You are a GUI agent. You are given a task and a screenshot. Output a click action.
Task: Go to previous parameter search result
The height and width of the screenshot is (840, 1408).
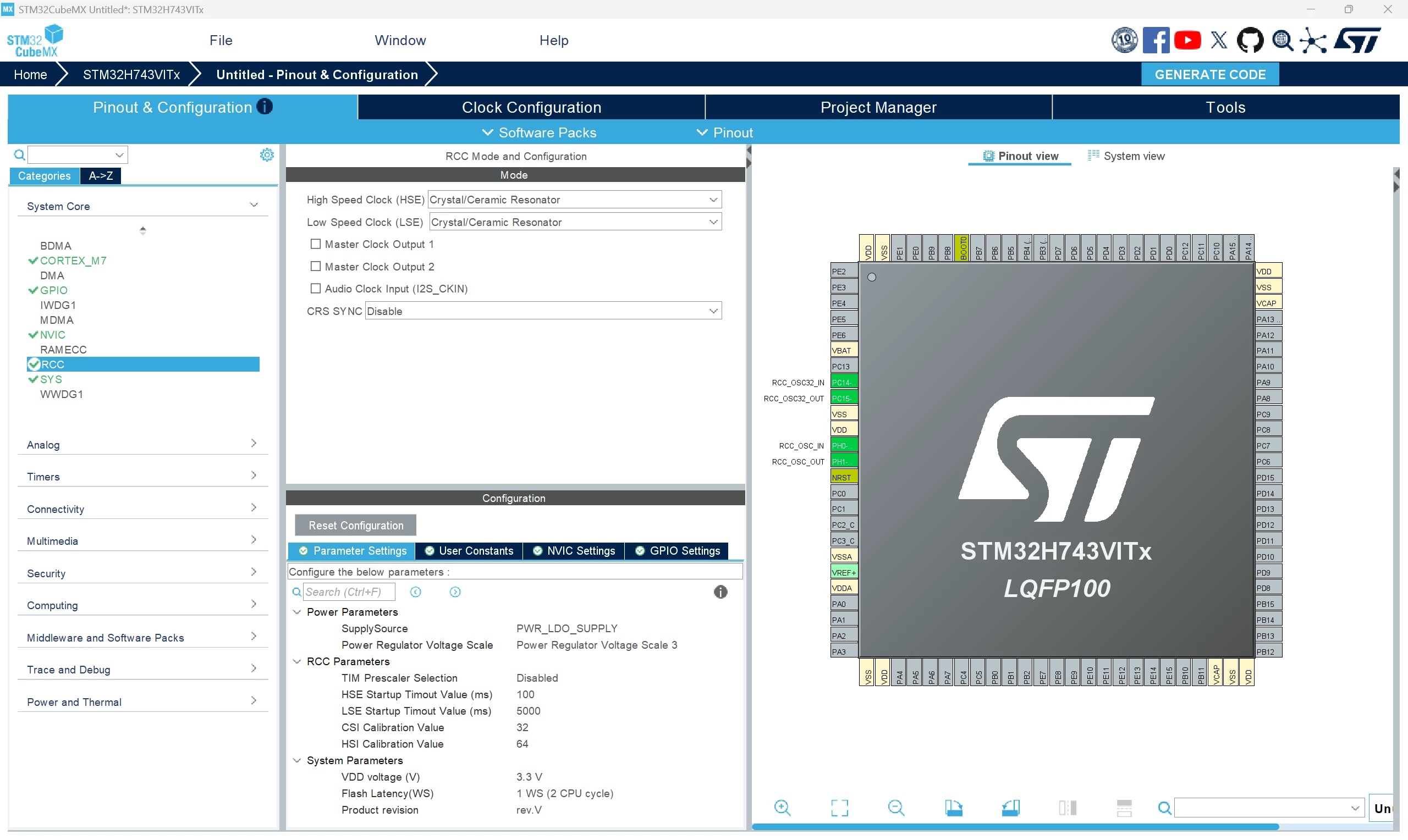(416, 592)
